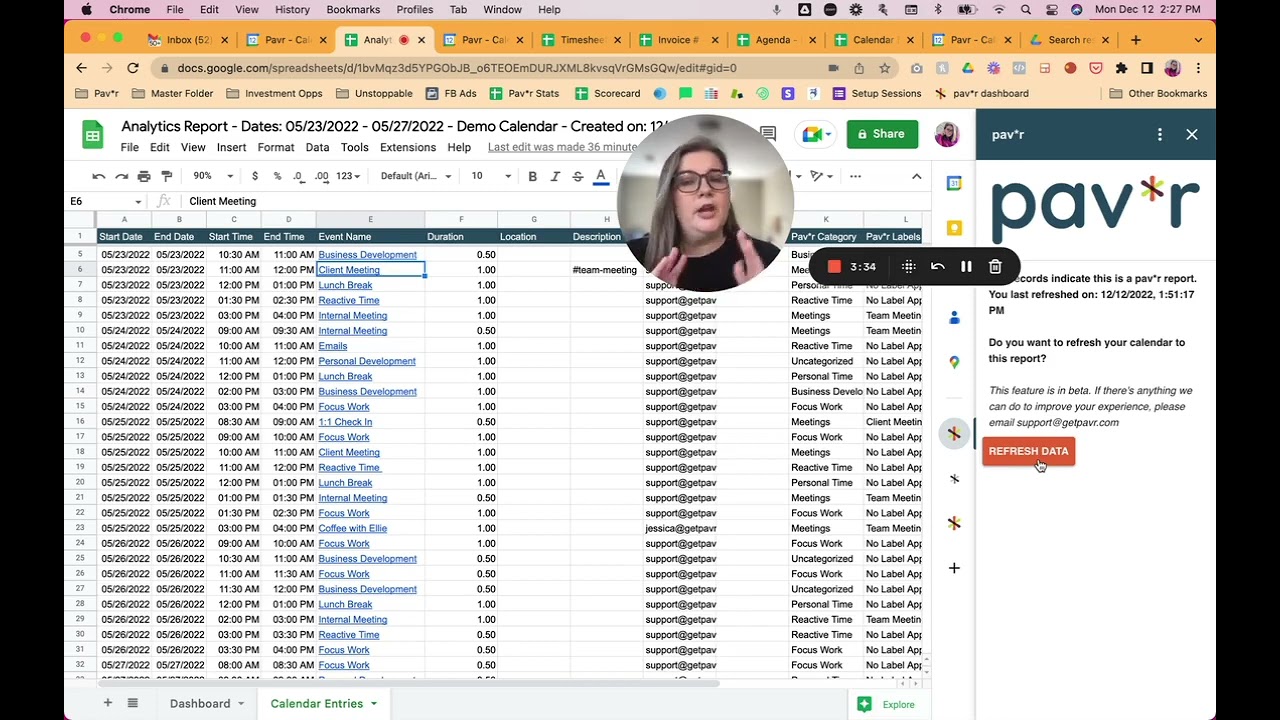Click the print icon in the toolbar
The height and width of the screenshot is (720, 1280).
pos(144,176)
